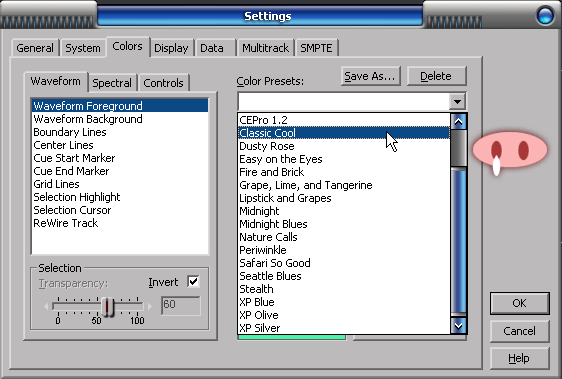Viewport: 562px width, 379px height.
Task: Confirm settings with the OK button
Action: pos(519,303)
